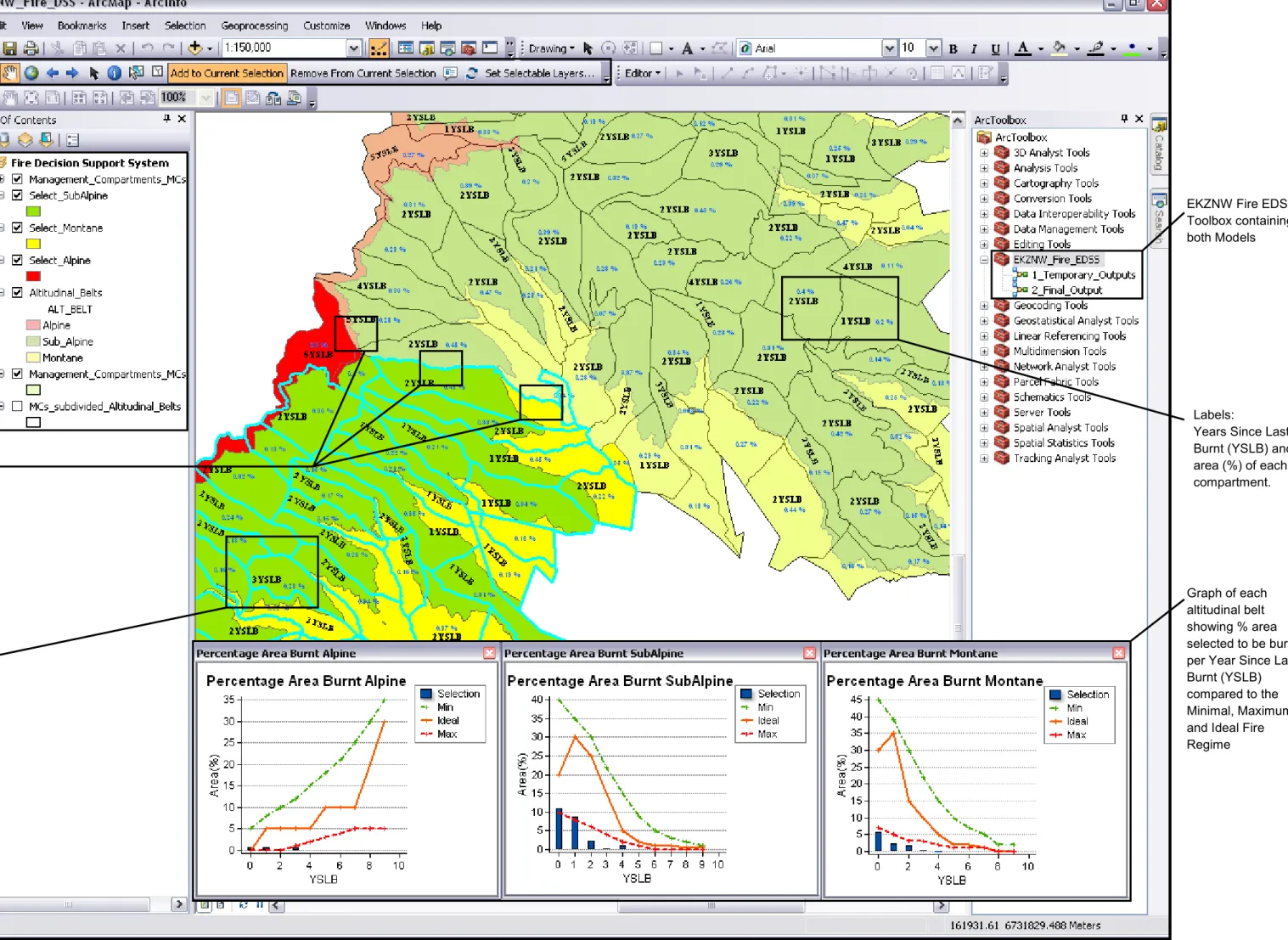Screen dimensions: 1288x940
Task: Open the Editor menu button
Action: click(643, 74)
